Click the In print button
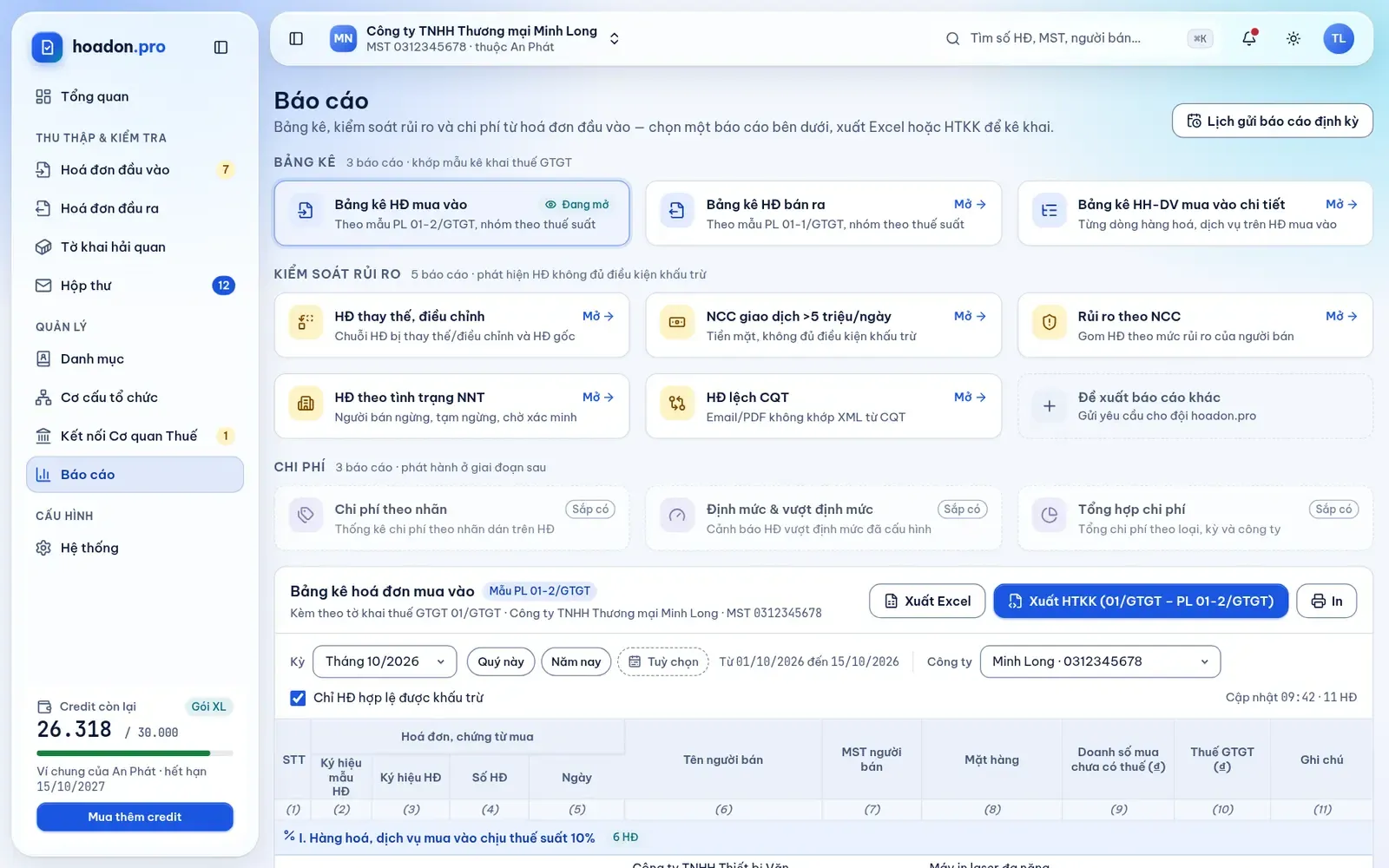This screenshot has height=868, width=1389. pyautogui.click(x=1326, y=601)
